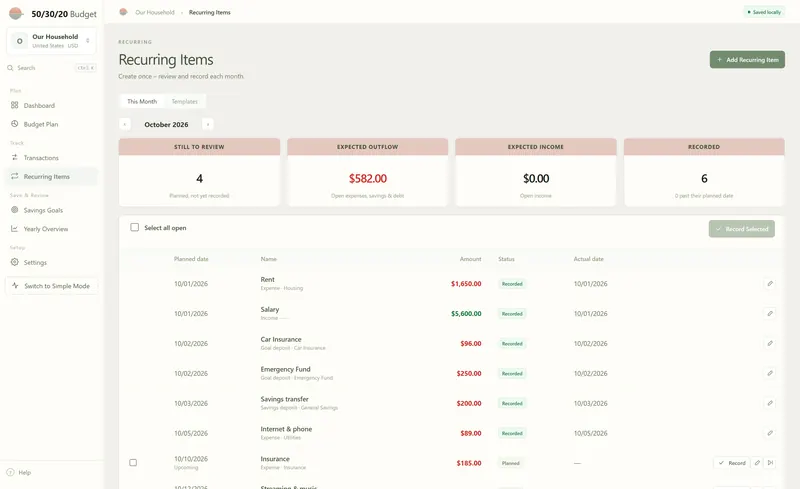Click the Help question mark icon
800x489 pixels.
(x=10, y=473)
